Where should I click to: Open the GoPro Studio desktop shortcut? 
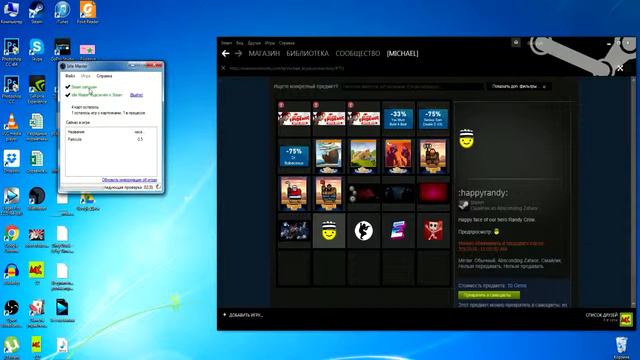click(x=62, y=50)
